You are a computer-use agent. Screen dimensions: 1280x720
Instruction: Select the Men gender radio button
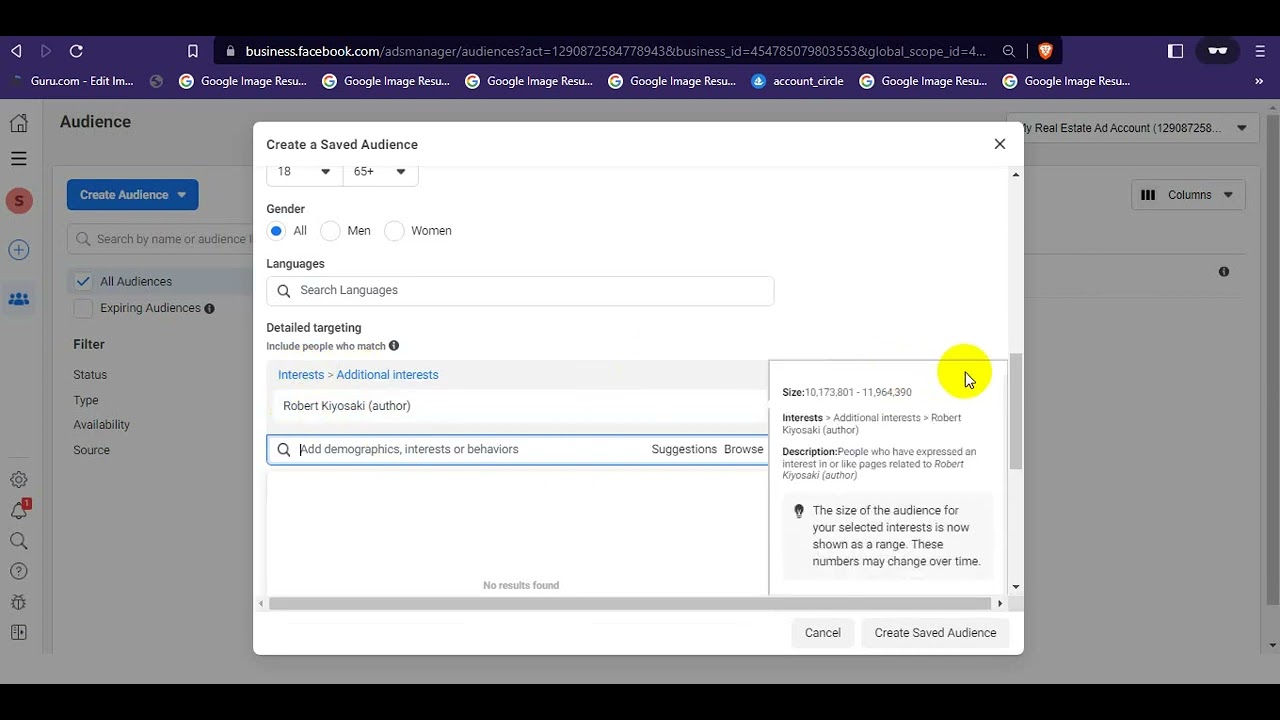331,231
